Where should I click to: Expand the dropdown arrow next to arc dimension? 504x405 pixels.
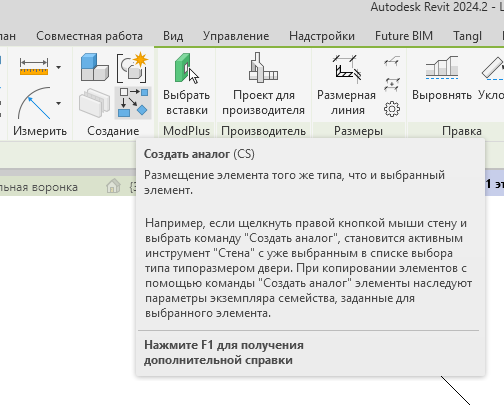pyautogui.click(x=59, y=103)
